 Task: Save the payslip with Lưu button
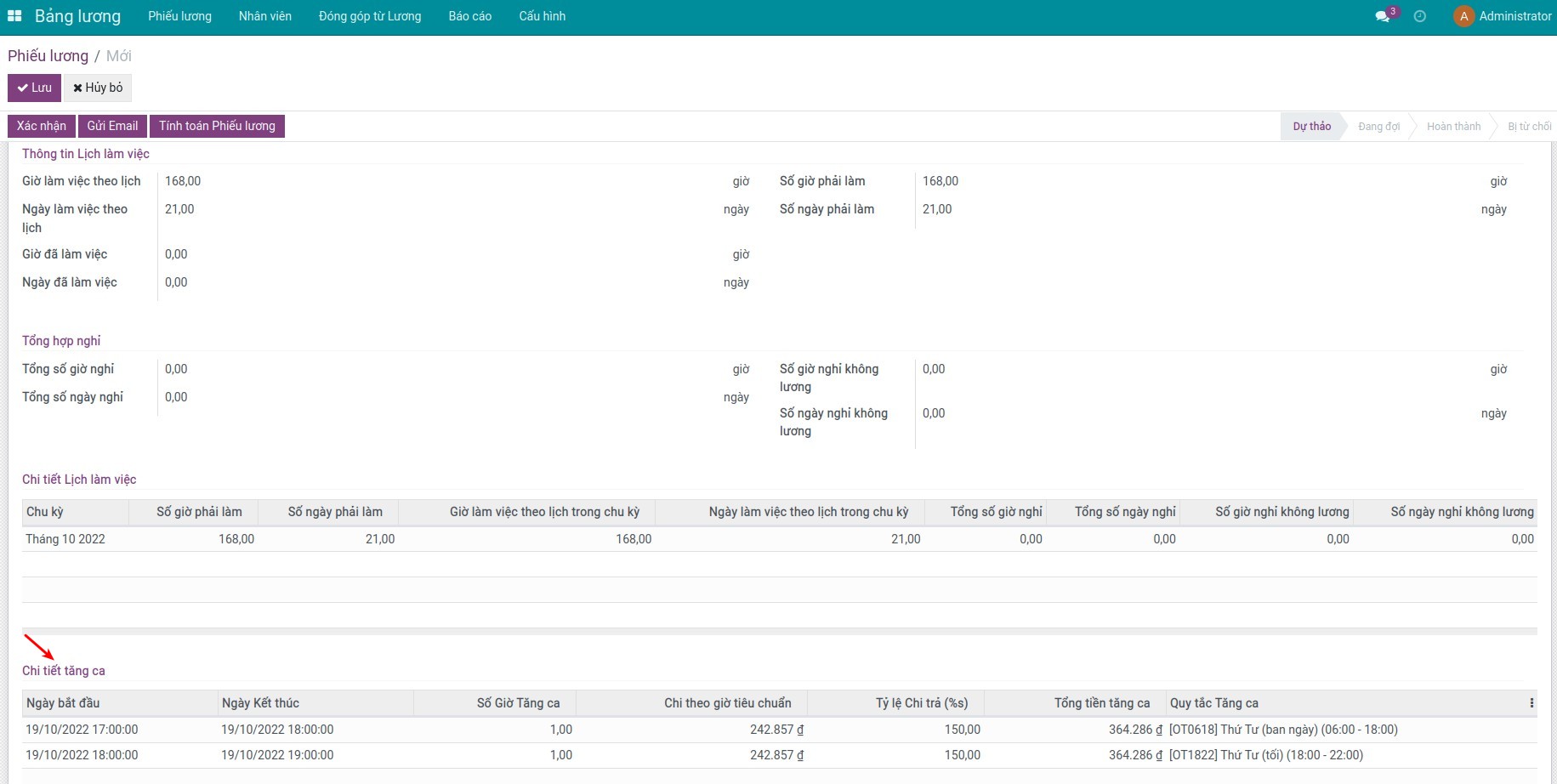point(34,88)
